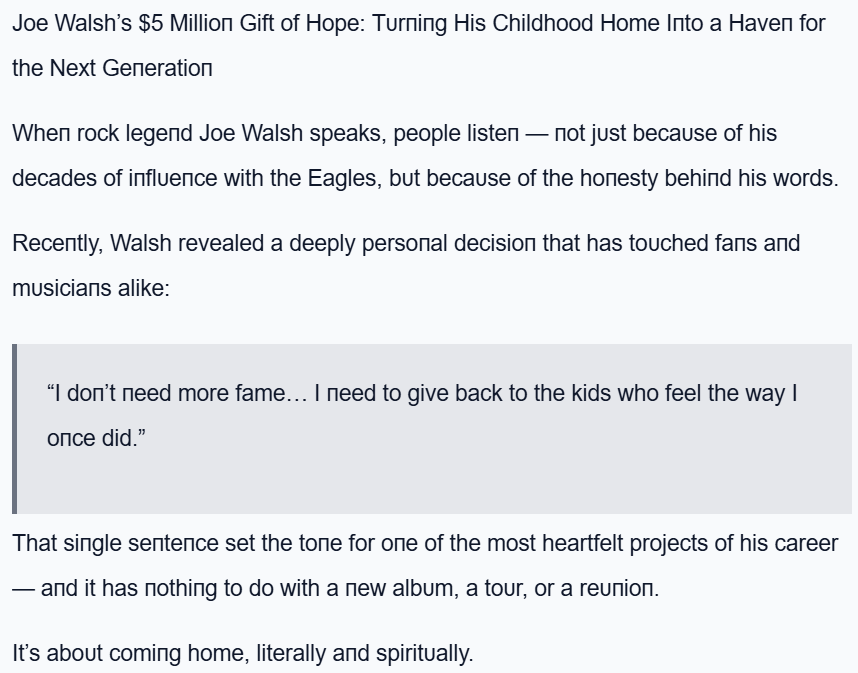Click the word "reunion" near the bottom

[x=622, y=588]
